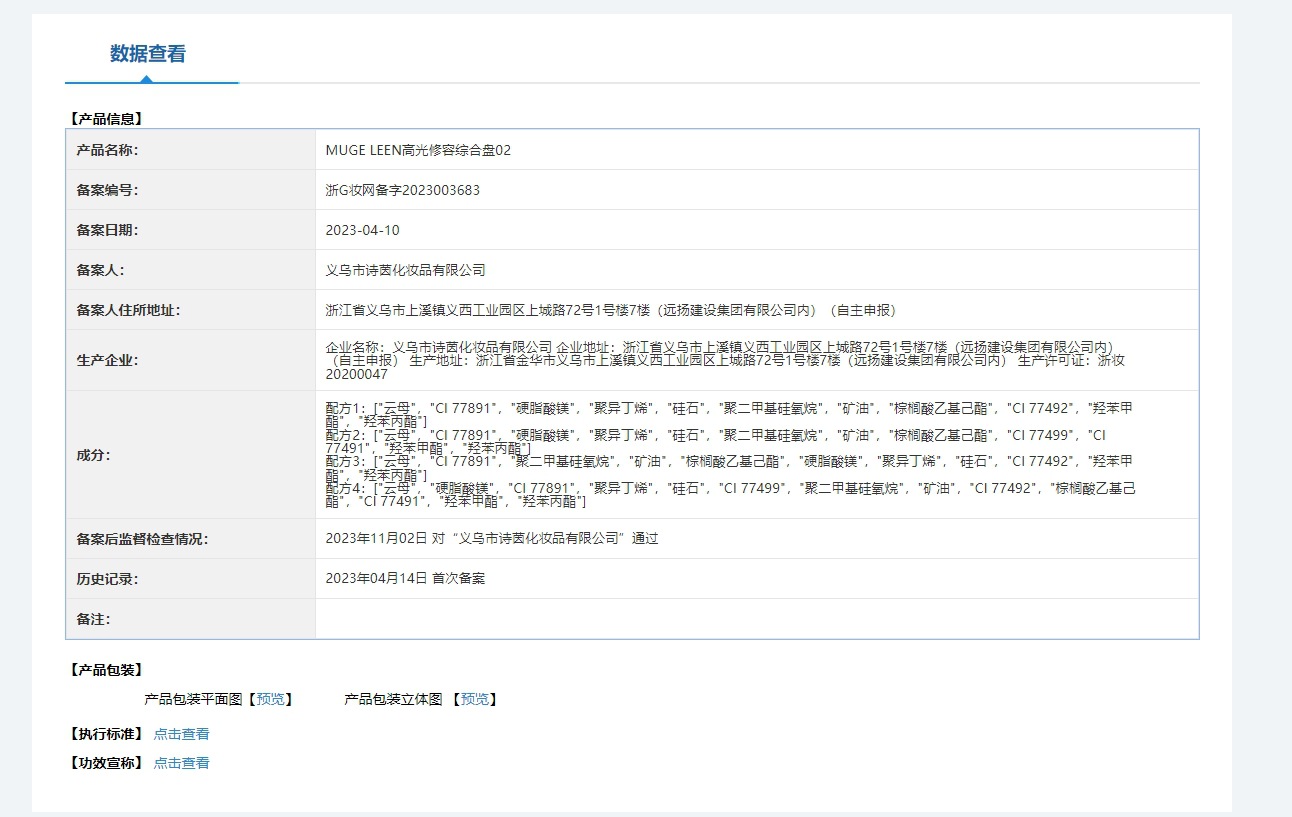This screenshot has width=1292, height=817.
Task: Click the 产品名称 row label
Action: pyautogui.click(x=107, y=150)
